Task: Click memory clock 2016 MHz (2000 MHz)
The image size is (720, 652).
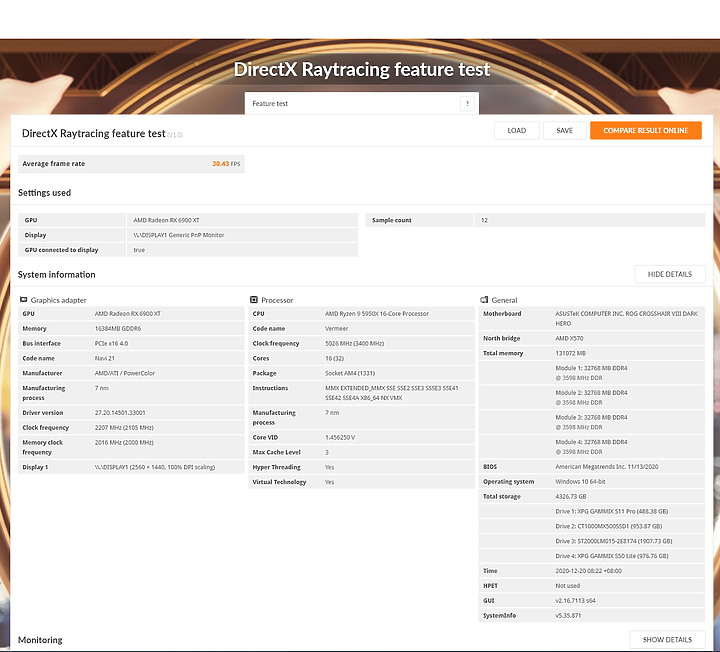Action: click(124, 443)
